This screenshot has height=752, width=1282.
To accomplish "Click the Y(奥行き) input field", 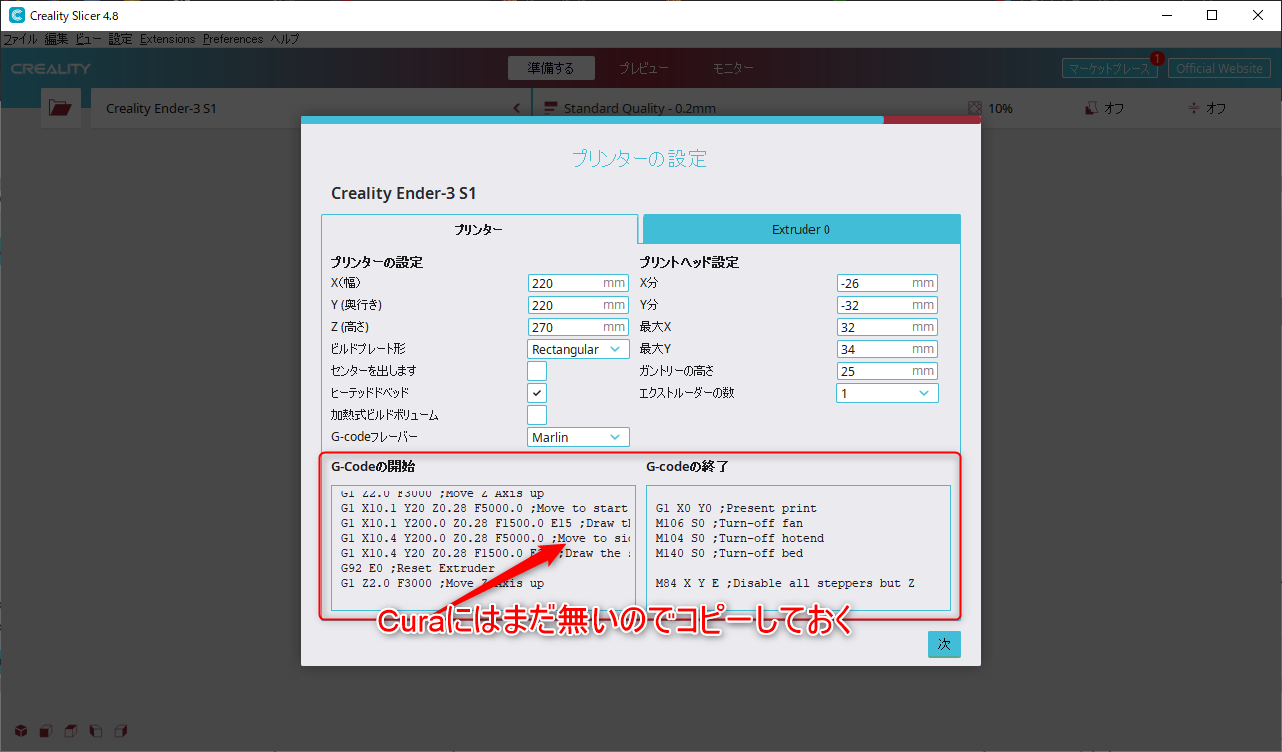I will 579,305.
